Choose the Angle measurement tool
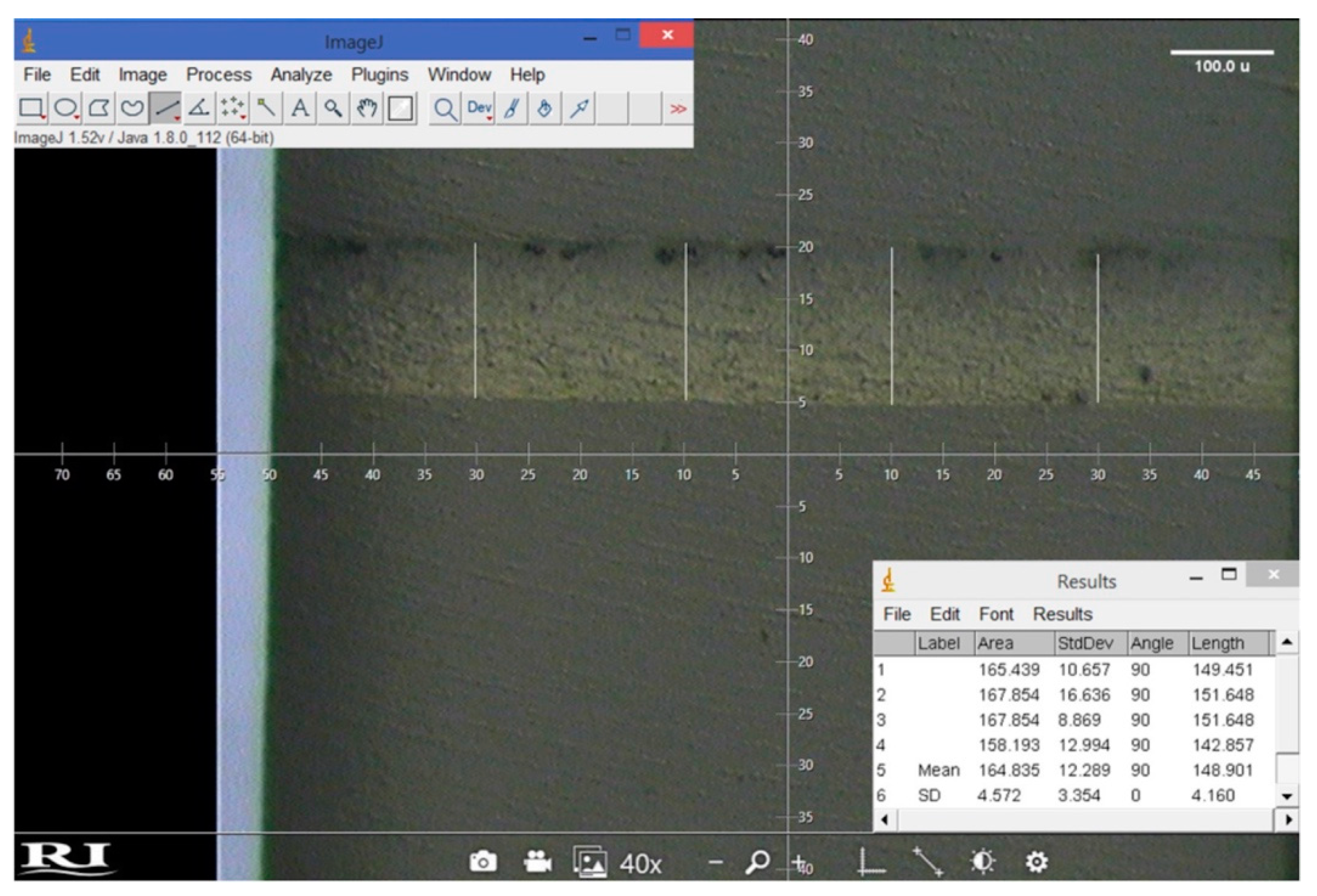 (x=199, y=108)
